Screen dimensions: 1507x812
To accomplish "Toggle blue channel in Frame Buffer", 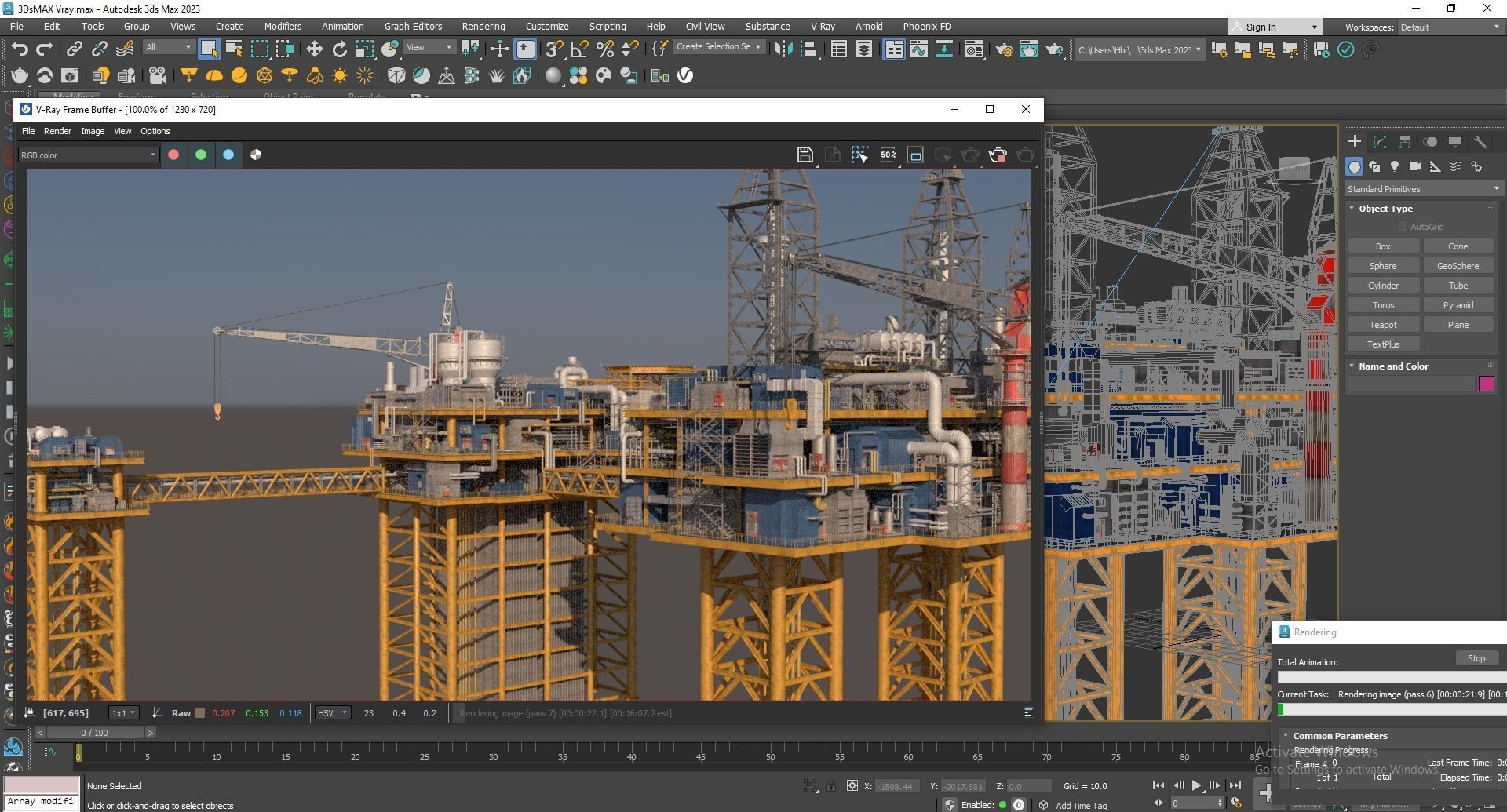I will pyautogui.click(x=228, y=155).
